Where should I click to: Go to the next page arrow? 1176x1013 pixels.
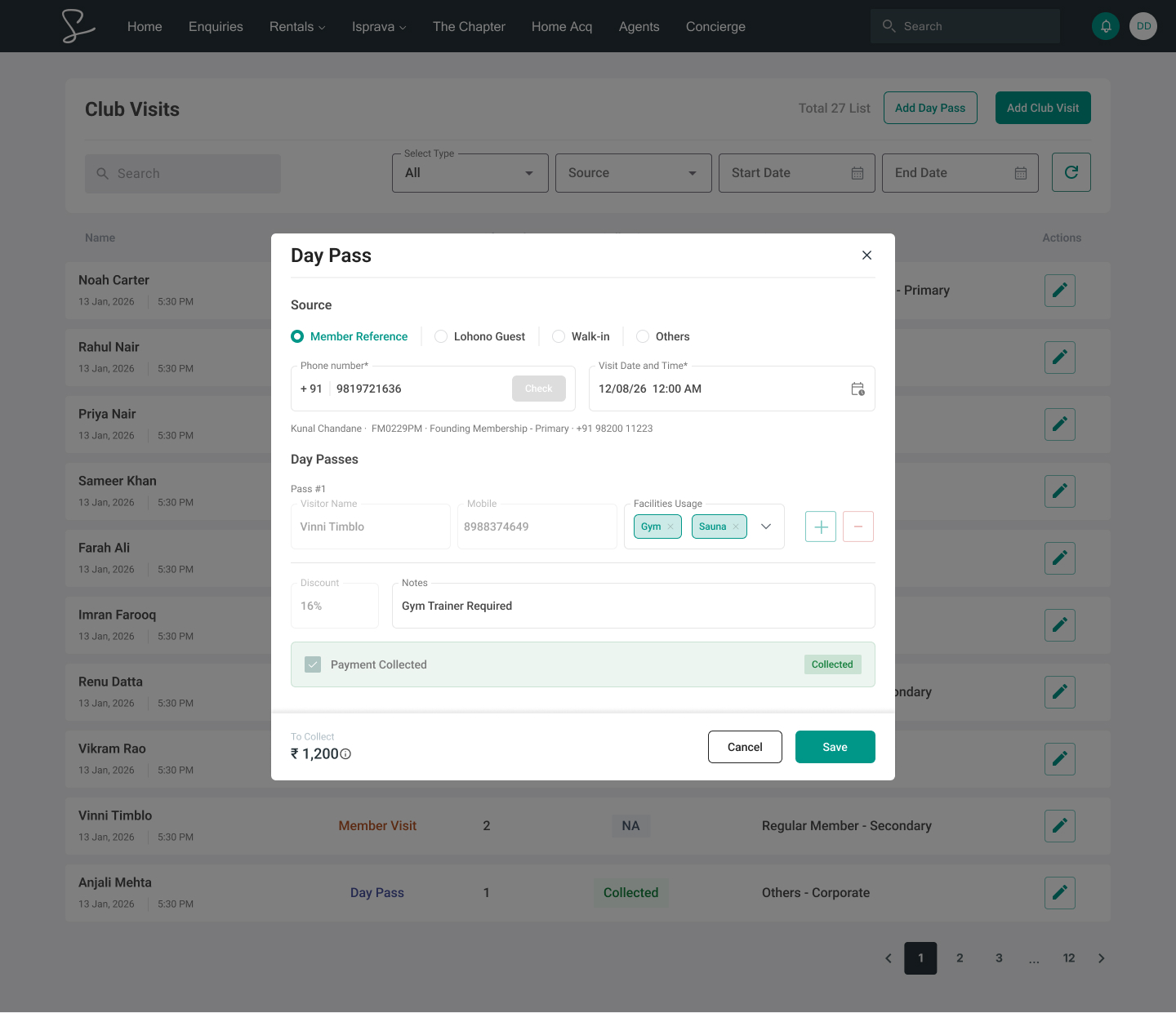click(1101, 958)
